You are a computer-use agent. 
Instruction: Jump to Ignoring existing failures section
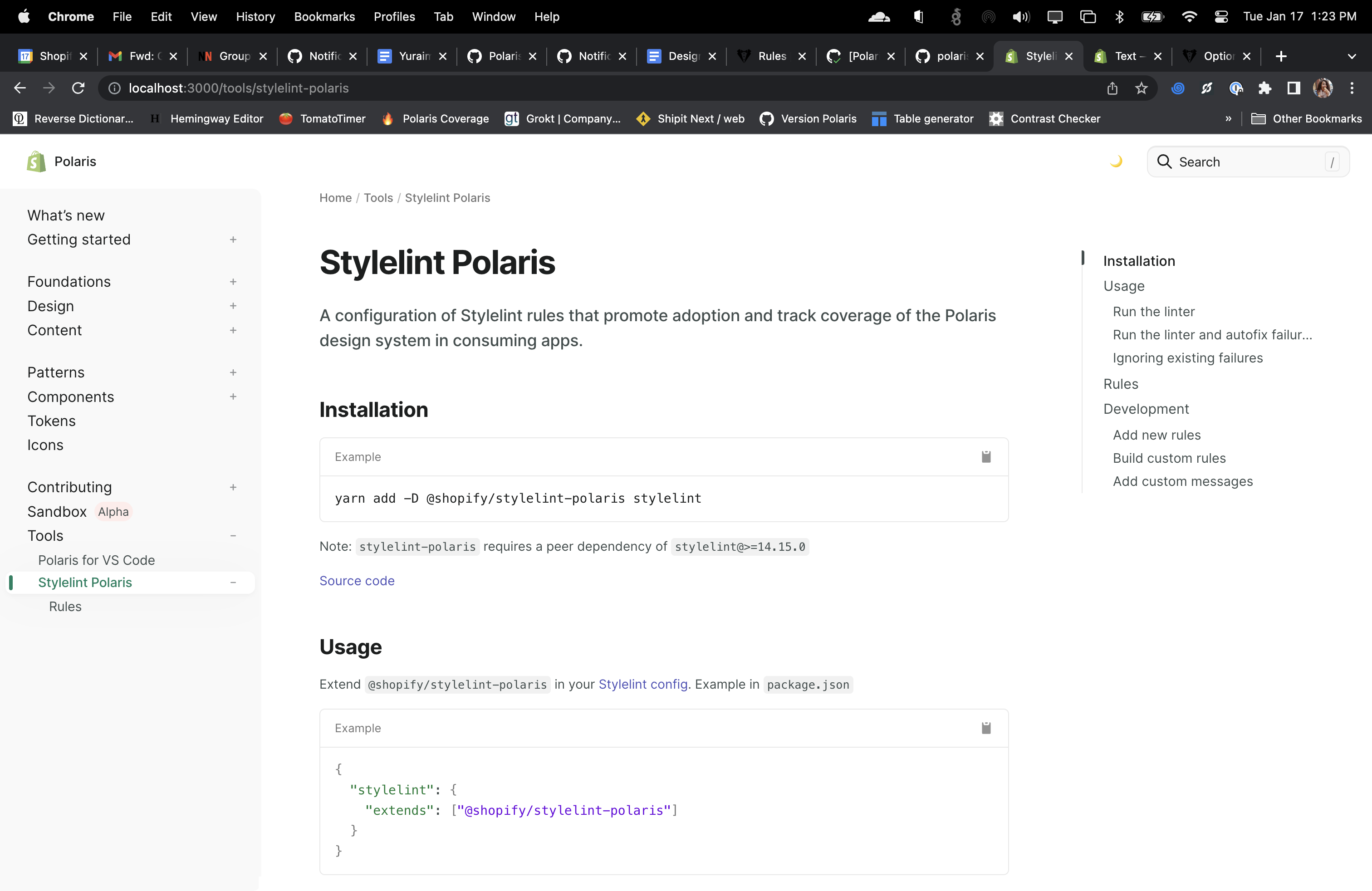click(1187, 358)
